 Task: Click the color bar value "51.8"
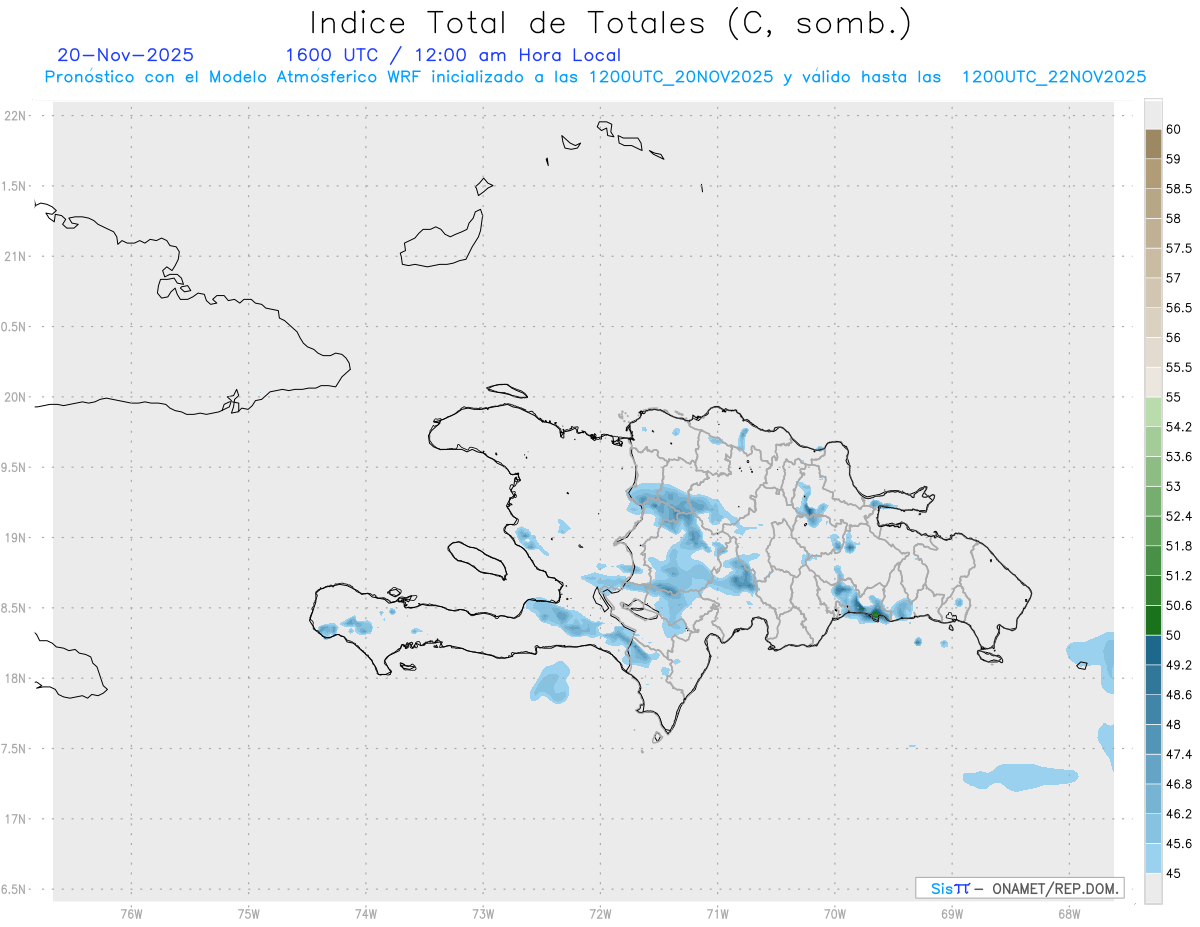[x=1179, y=546]
